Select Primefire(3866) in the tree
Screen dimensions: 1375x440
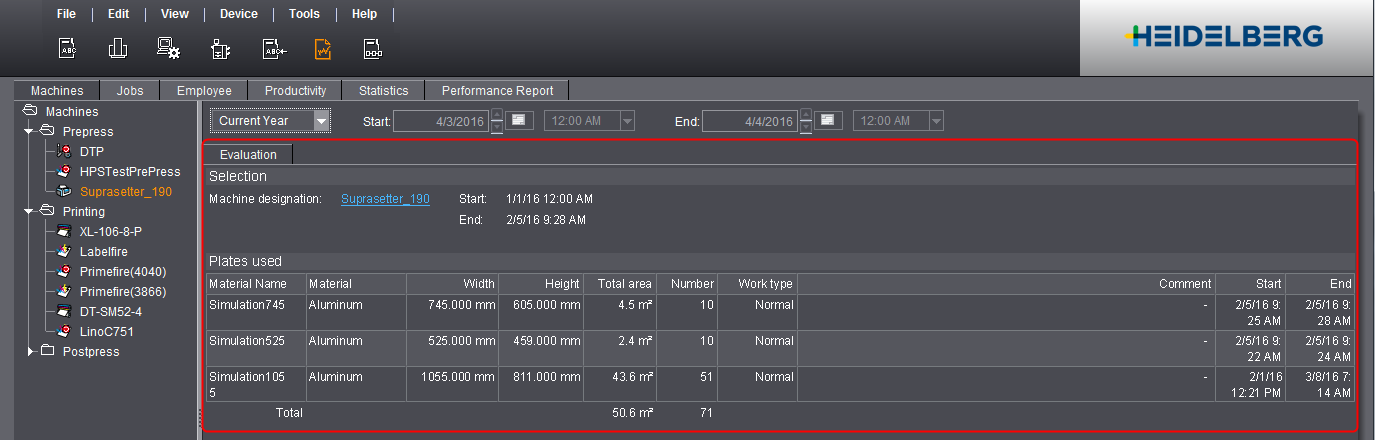[x=123, y=292]
